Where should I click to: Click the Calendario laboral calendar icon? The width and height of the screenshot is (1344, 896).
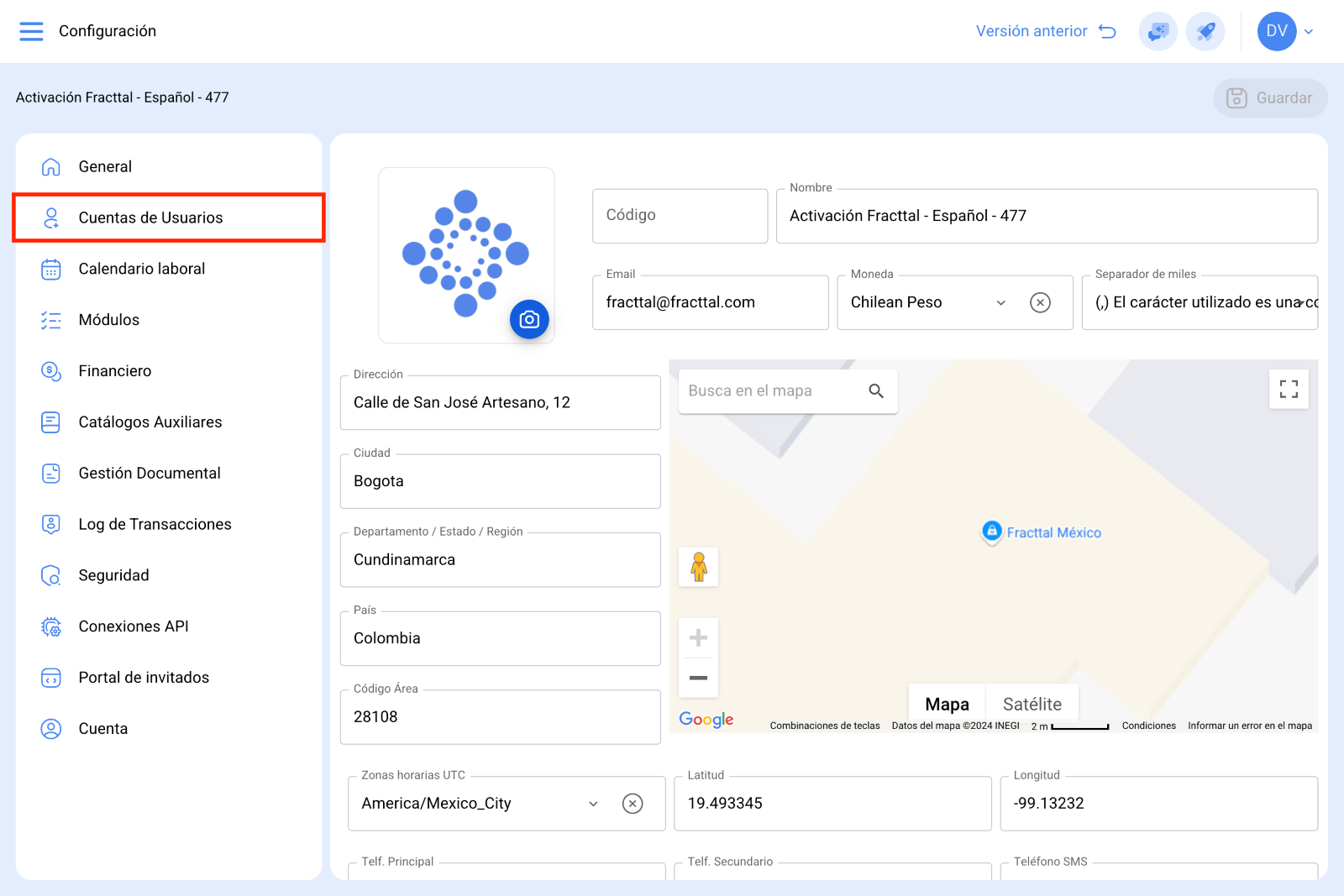[x=51, y=270]
